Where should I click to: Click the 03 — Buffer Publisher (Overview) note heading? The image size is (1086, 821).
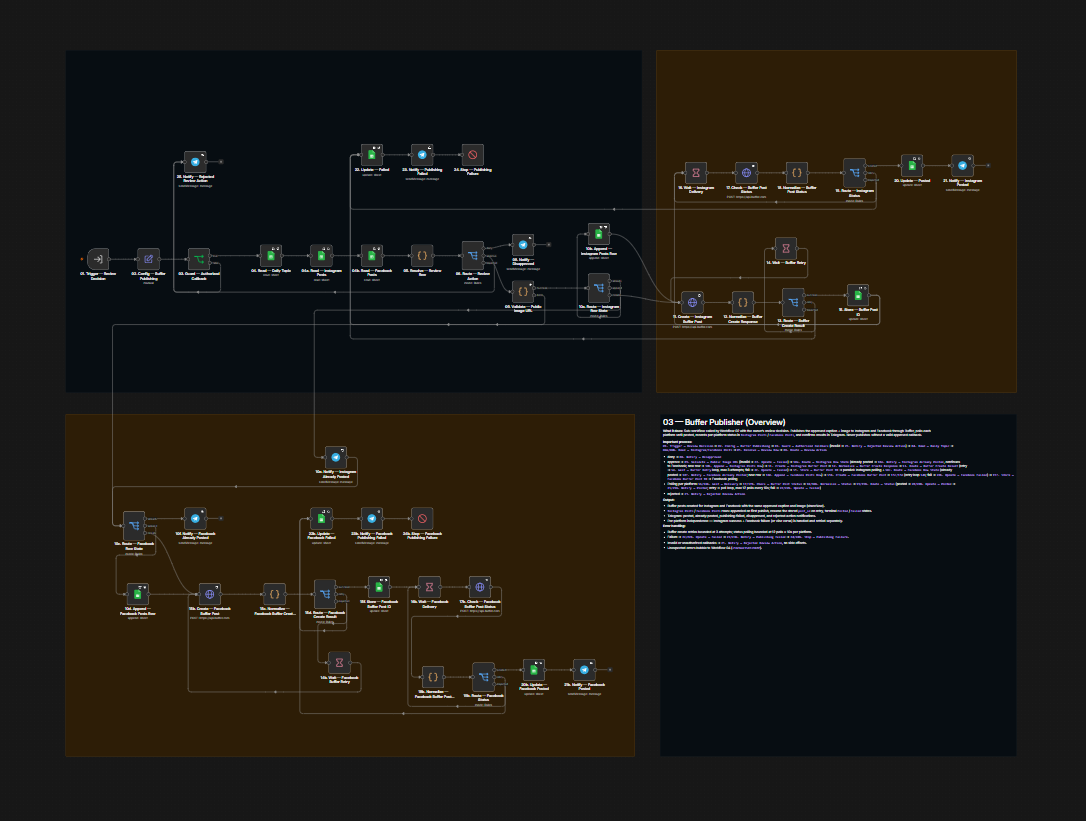(x=724, y=422)
